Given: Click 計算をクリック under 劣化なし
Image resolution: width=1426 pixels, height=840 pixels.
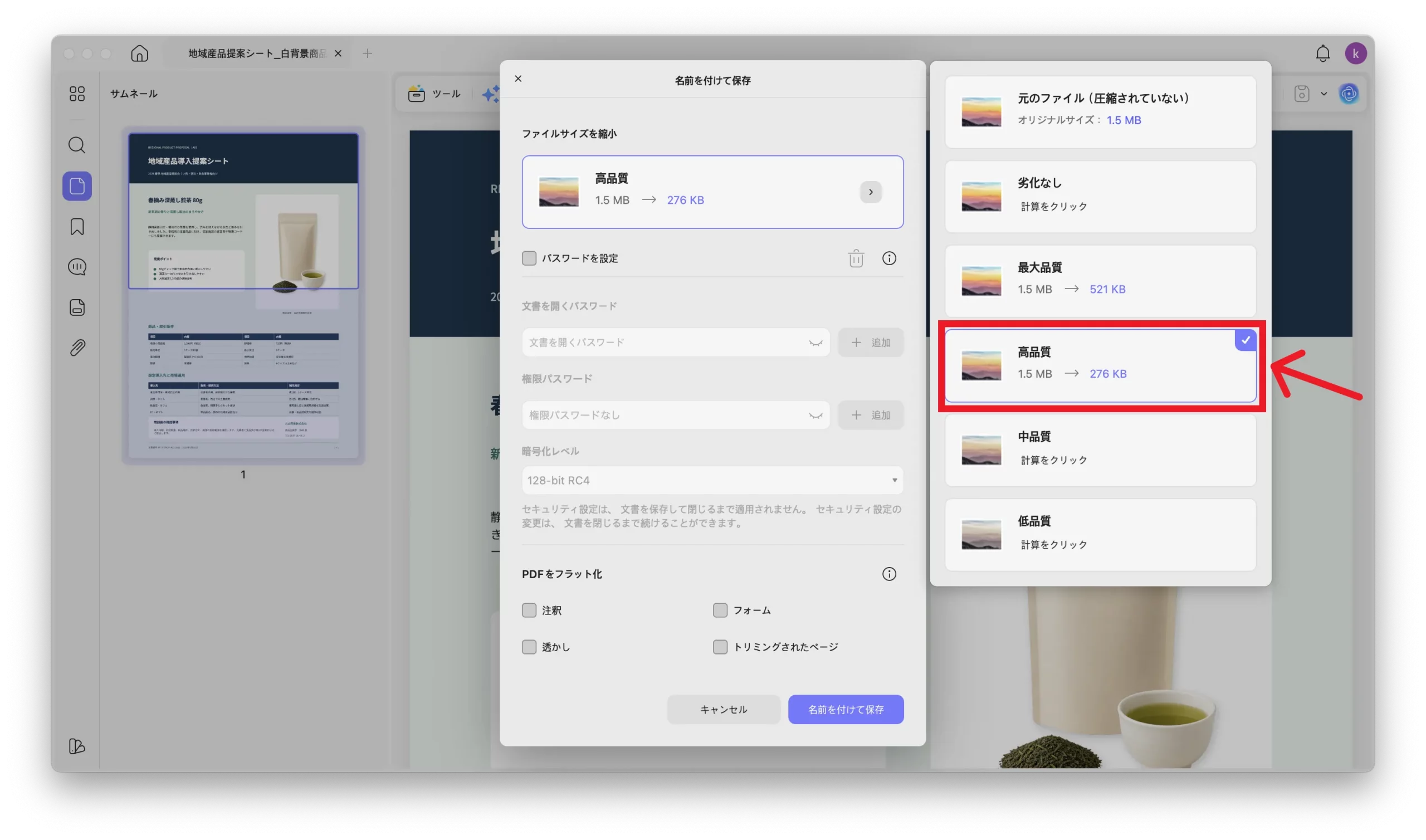Looking at the screenshot, I should [x=1054, y=207].
